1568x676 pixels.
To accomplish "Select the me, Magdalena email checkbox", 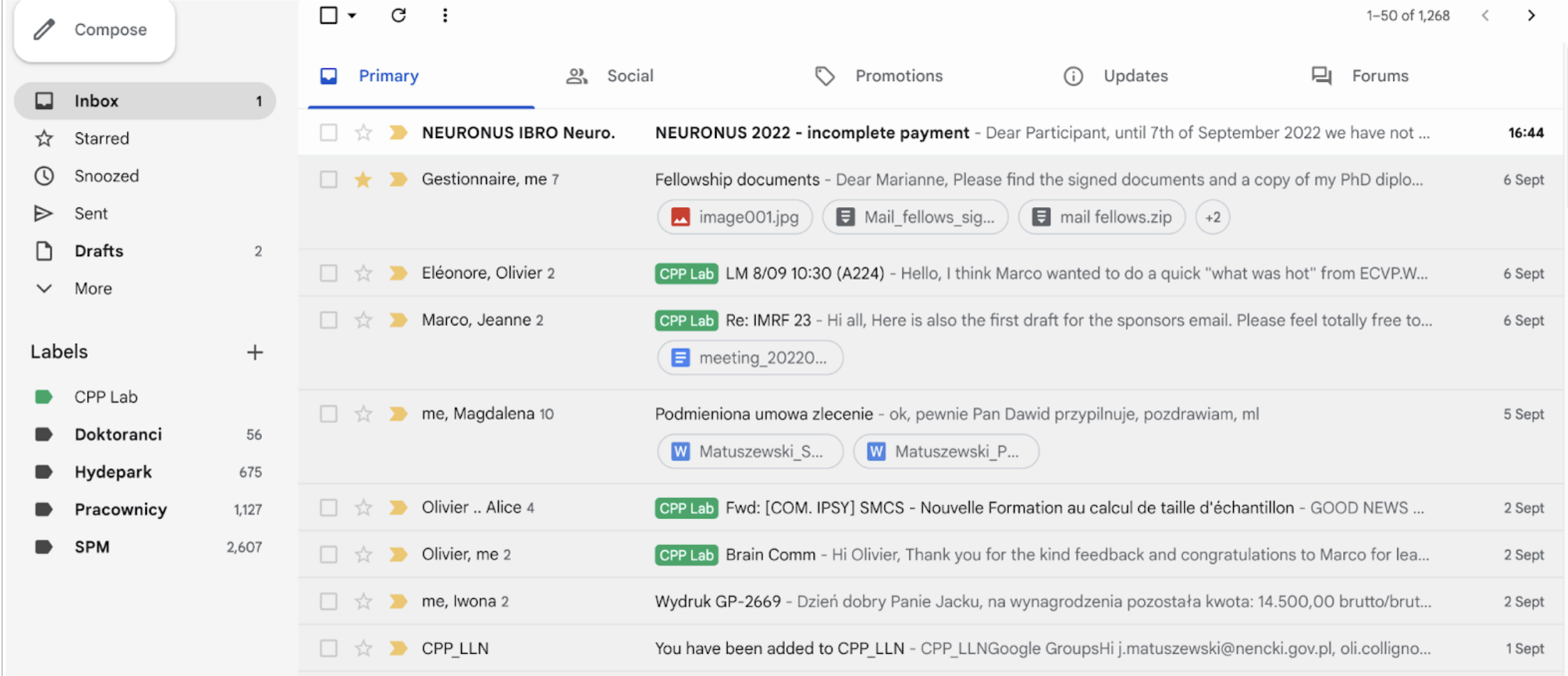I will coord(329,414).
